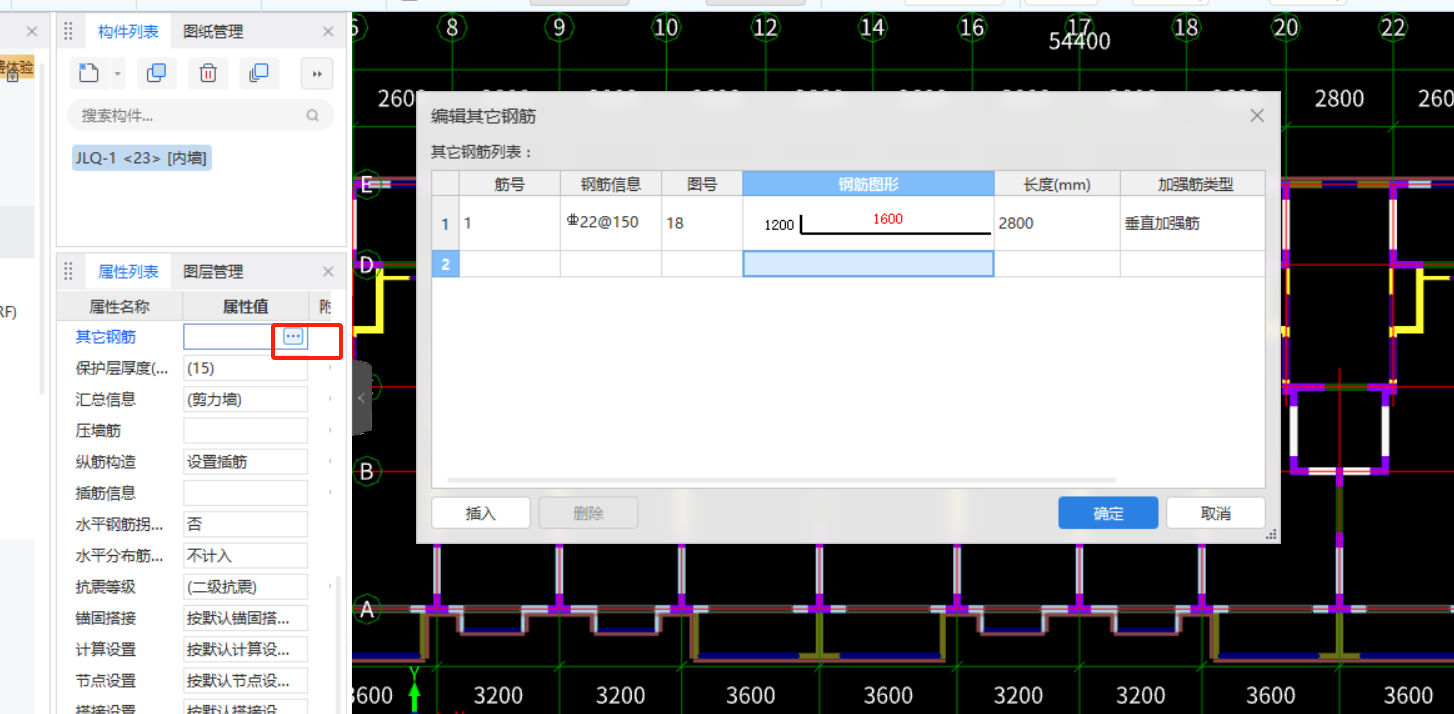This screenshot has width=1454, height=714.
Task: Switch to the 属性列表 tab
Action: click(x=128, y=272)
